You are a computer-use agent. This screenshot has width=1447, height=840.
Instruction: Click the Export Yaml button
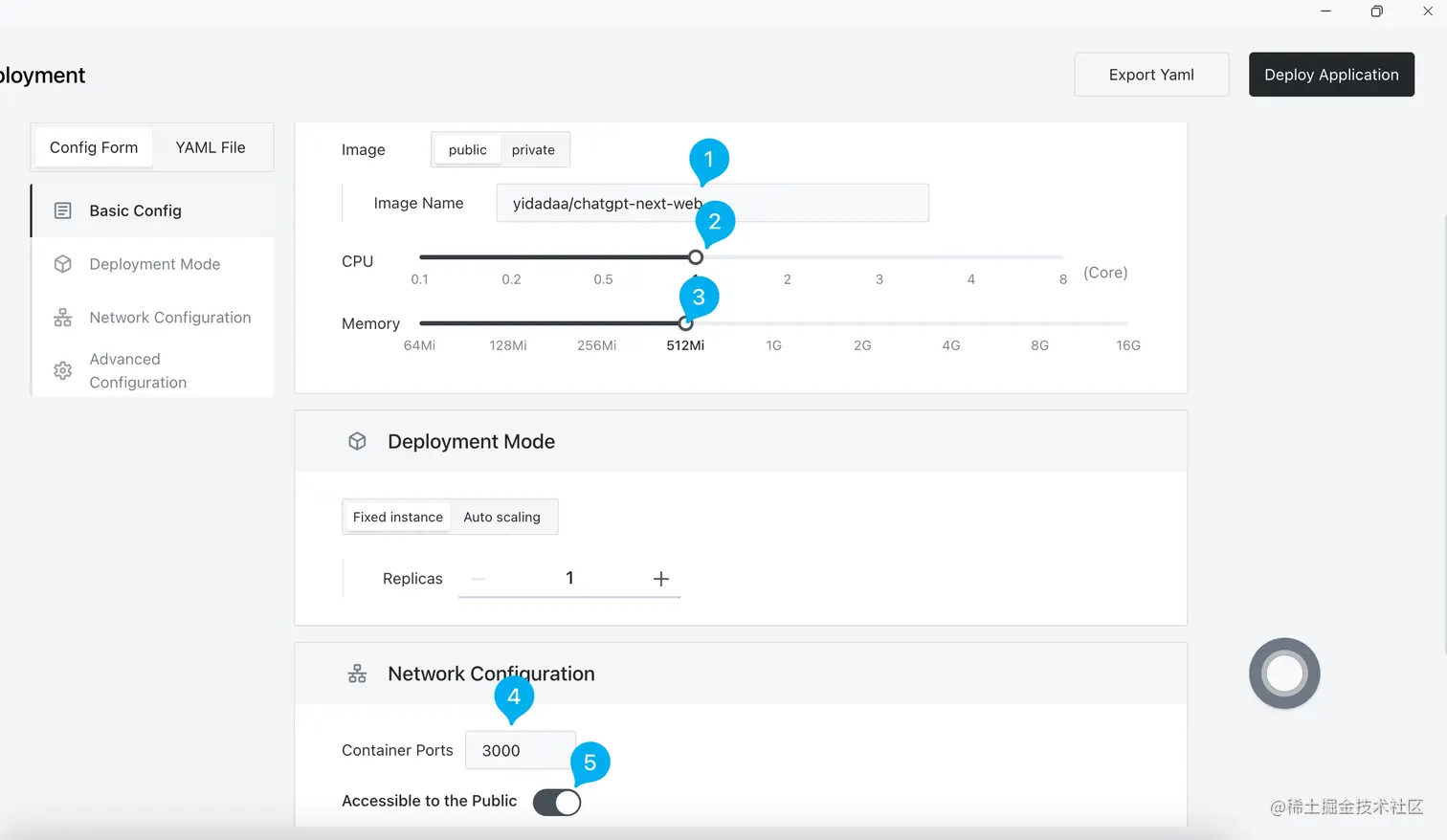1151,75
